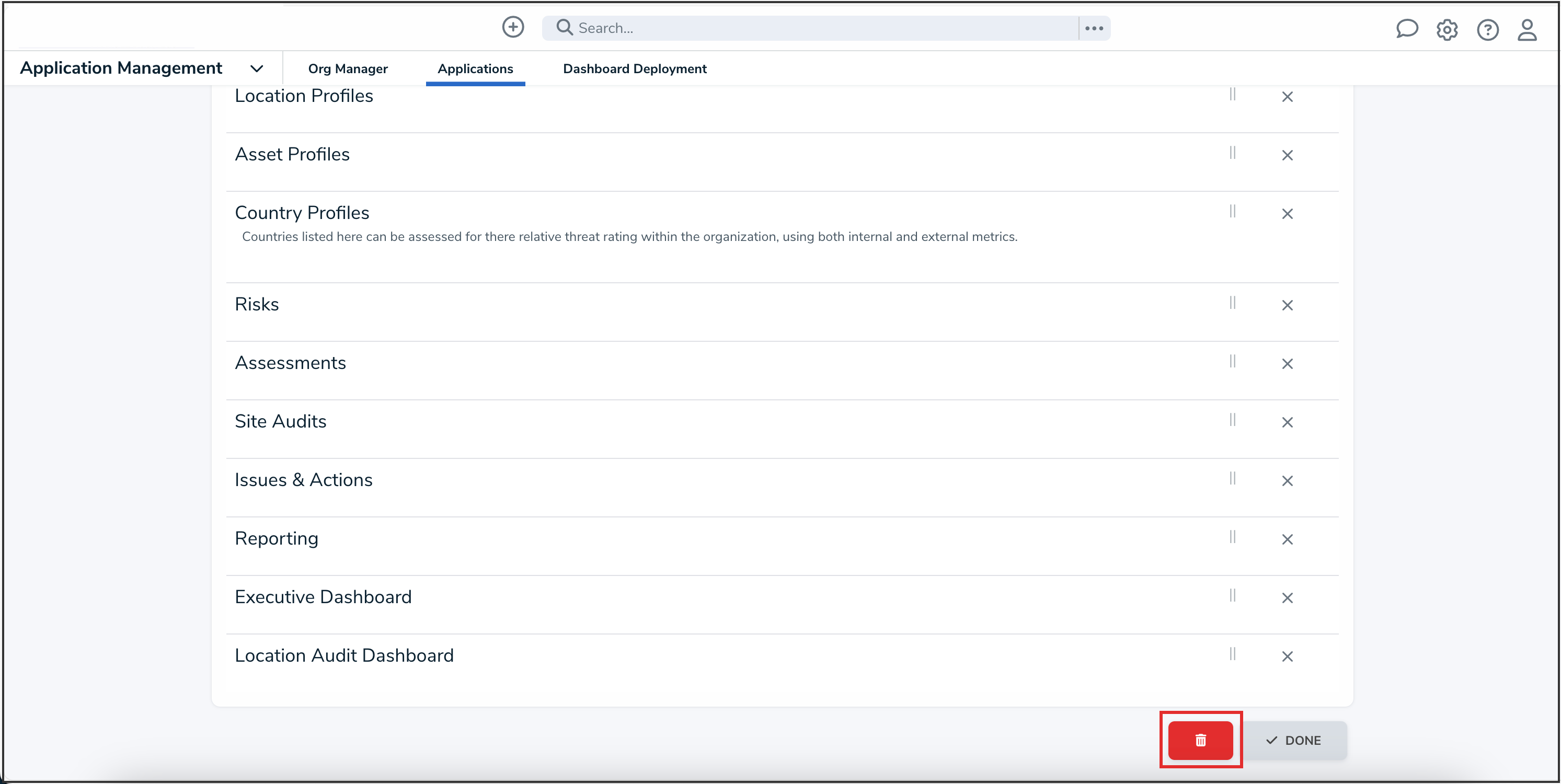
Task: Switch to the Org Manager tab
Action: (348, 68)
